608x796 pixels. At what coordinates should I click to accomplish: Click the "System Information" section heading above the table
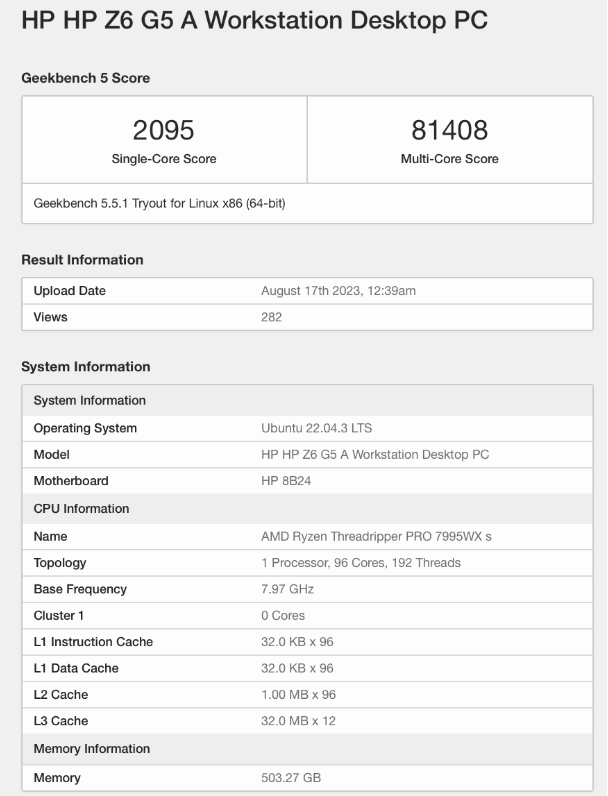[86, 367]
